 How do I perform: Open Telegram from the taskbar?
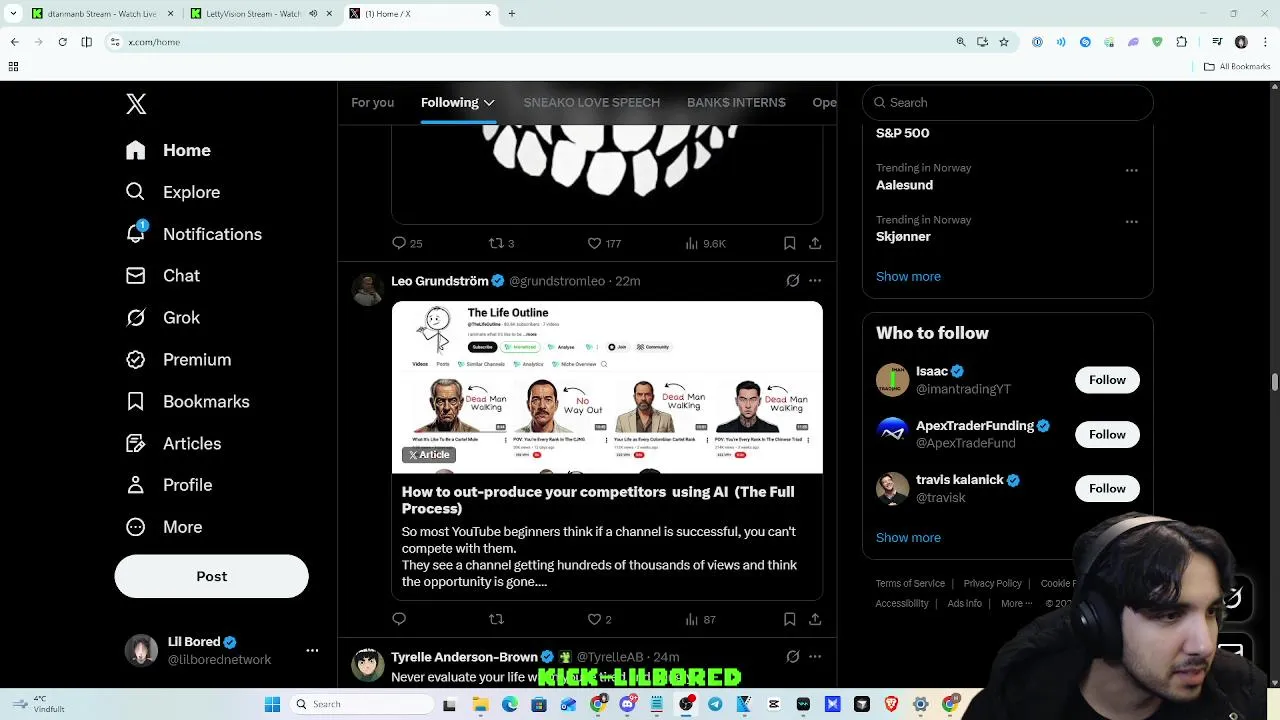coord(715,704)
